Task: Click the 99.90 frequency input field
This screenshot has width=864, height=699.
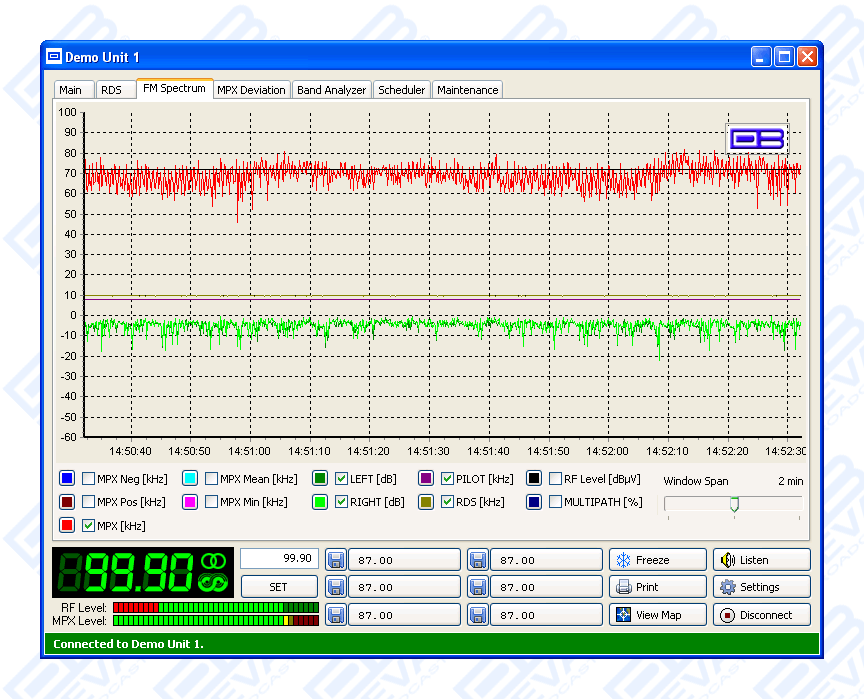Action: (279, 559)
